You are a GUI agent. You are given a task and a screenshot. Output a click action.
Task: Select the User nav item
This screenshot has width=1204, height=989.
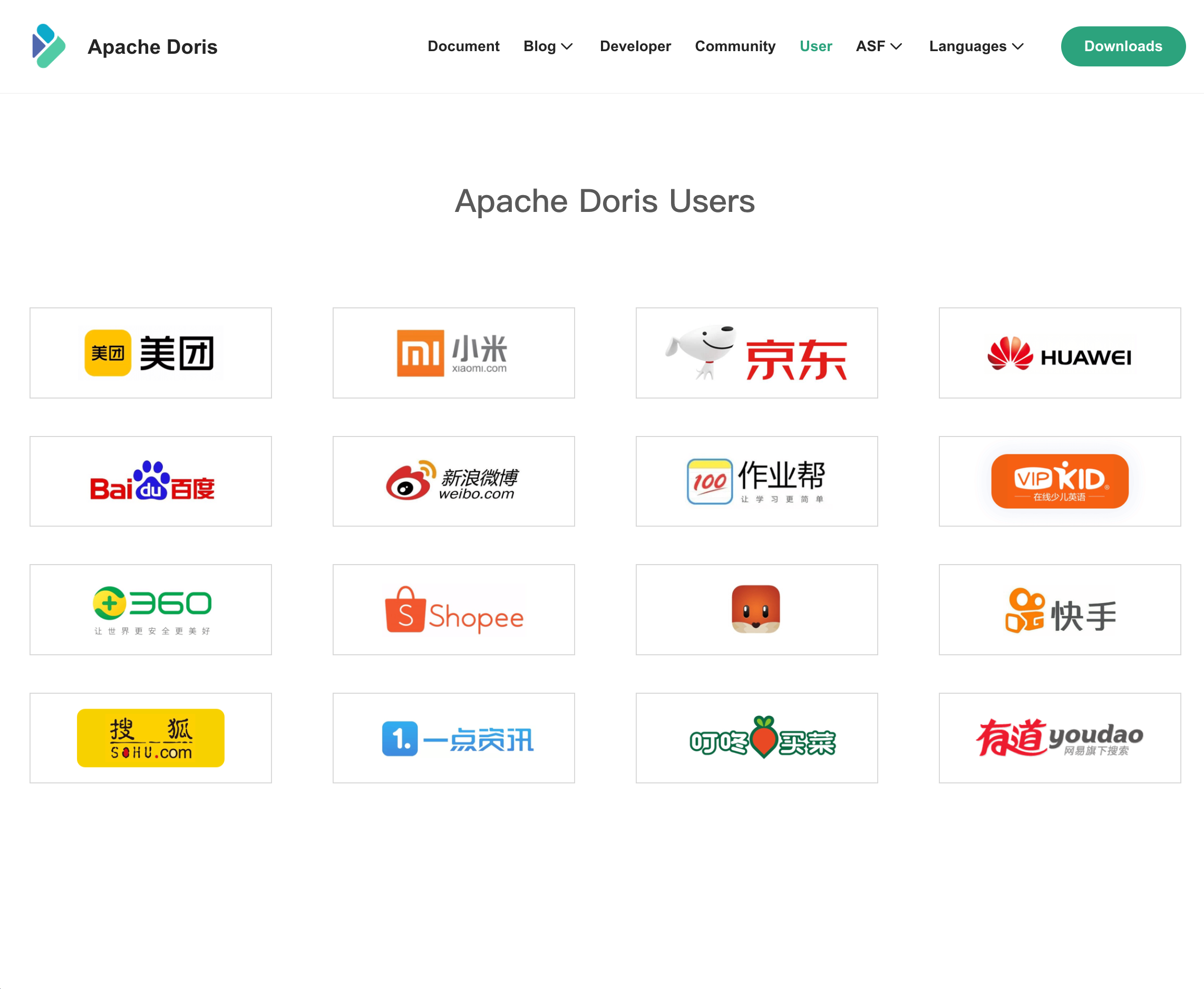(x=815, y=46)
